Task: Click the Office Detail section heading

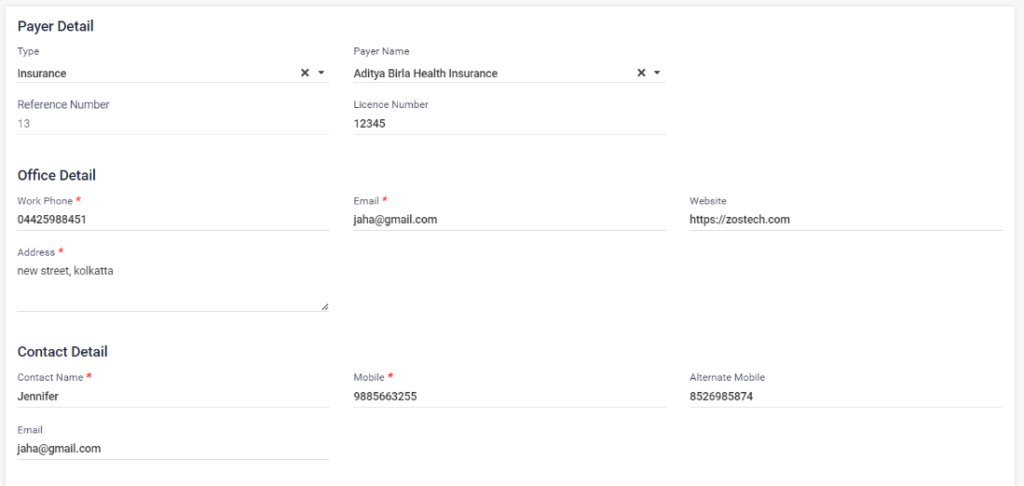Action: [x=56, y=175]
